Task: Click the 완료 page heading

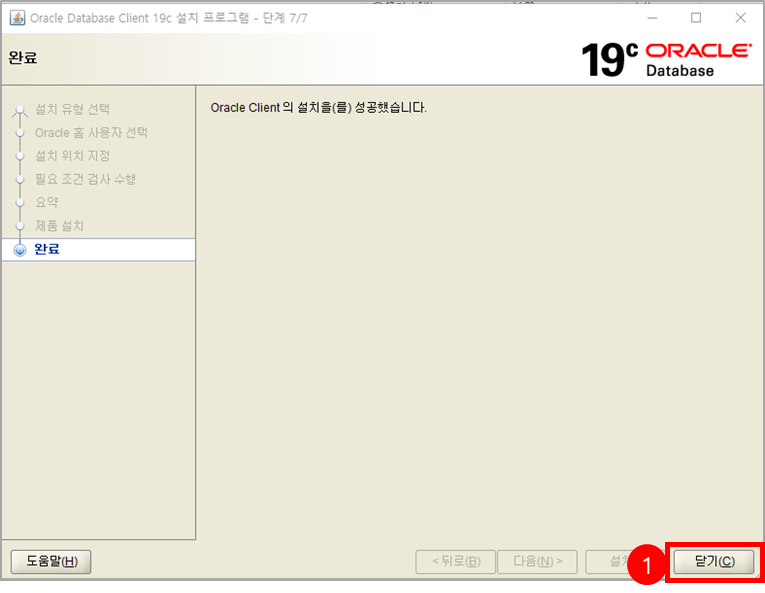Action: (x=22, y=58)
